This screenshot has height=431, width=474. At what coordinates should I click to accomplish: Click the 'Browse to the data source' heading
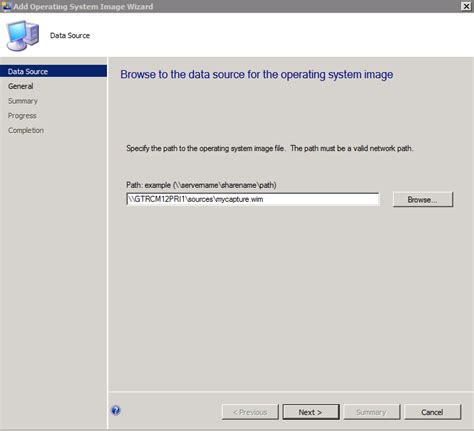(257, 74)
